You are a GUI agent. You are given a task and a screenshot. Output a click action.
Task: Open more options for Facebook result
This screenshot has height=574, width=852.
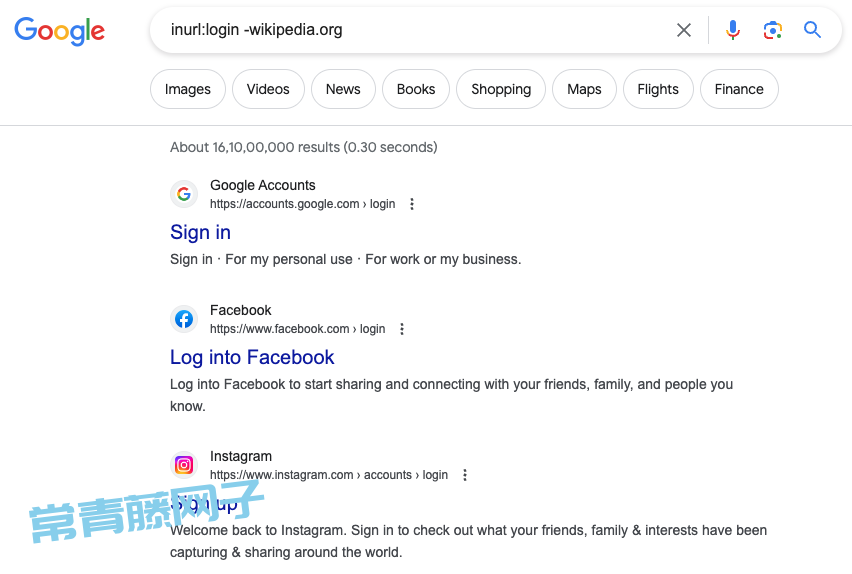pyautogui.click(x=402, y=329)
